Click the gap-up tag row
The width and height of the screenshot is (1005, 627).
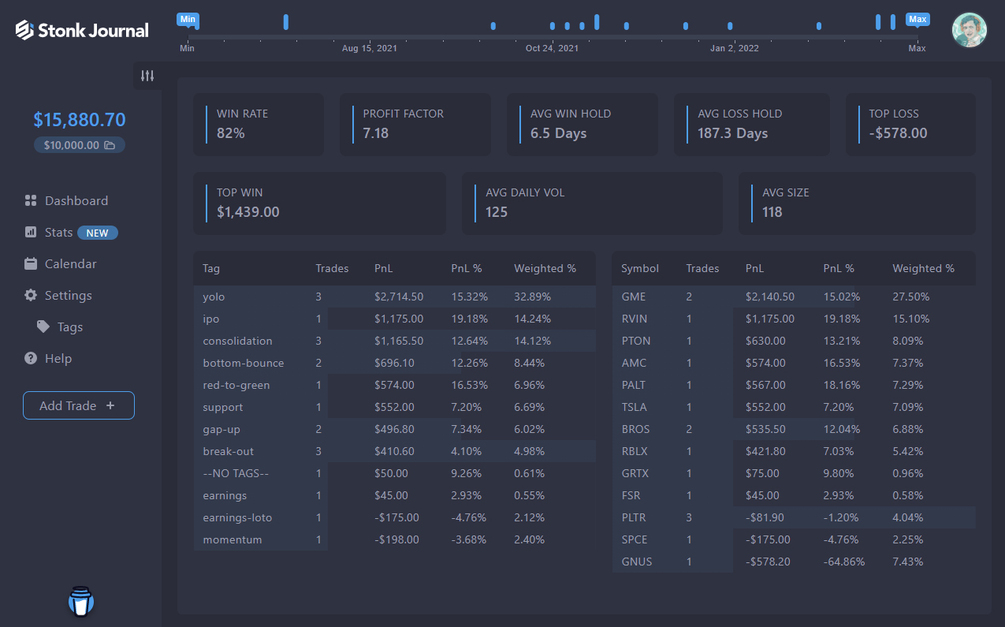point(394,429)
